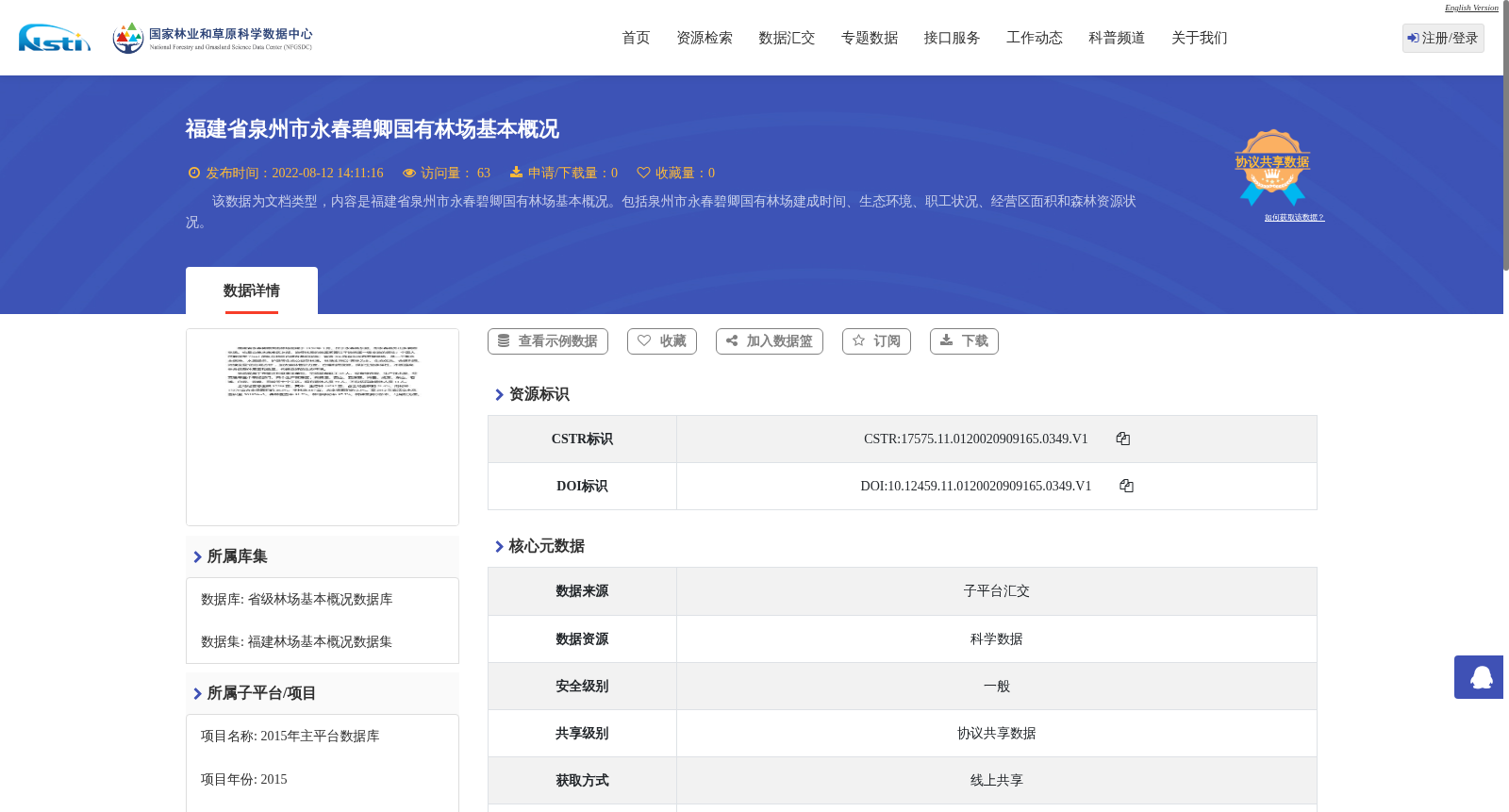Click the DOI:10.12459.11.0120020909165.0349.V1 value
Screen dimensions: 1509x812
click(976, 487)
